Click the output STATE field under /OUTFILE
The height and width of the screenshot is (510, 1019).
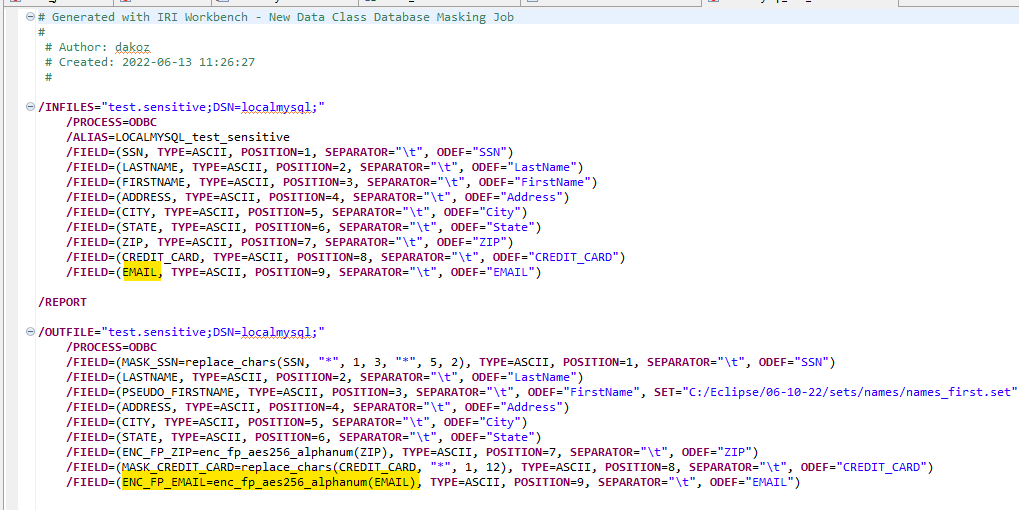303,437
